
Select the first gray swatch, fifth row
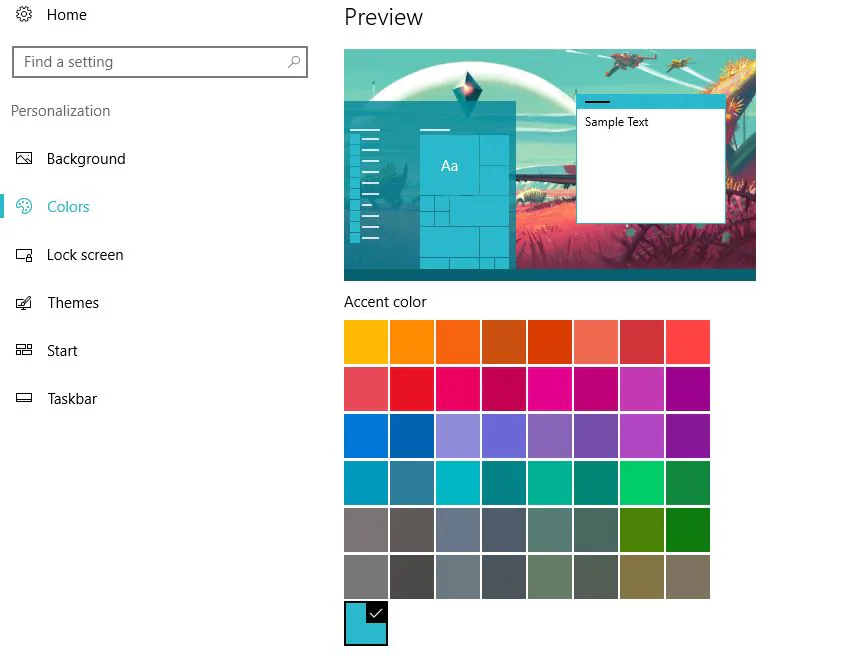point(366,530)
